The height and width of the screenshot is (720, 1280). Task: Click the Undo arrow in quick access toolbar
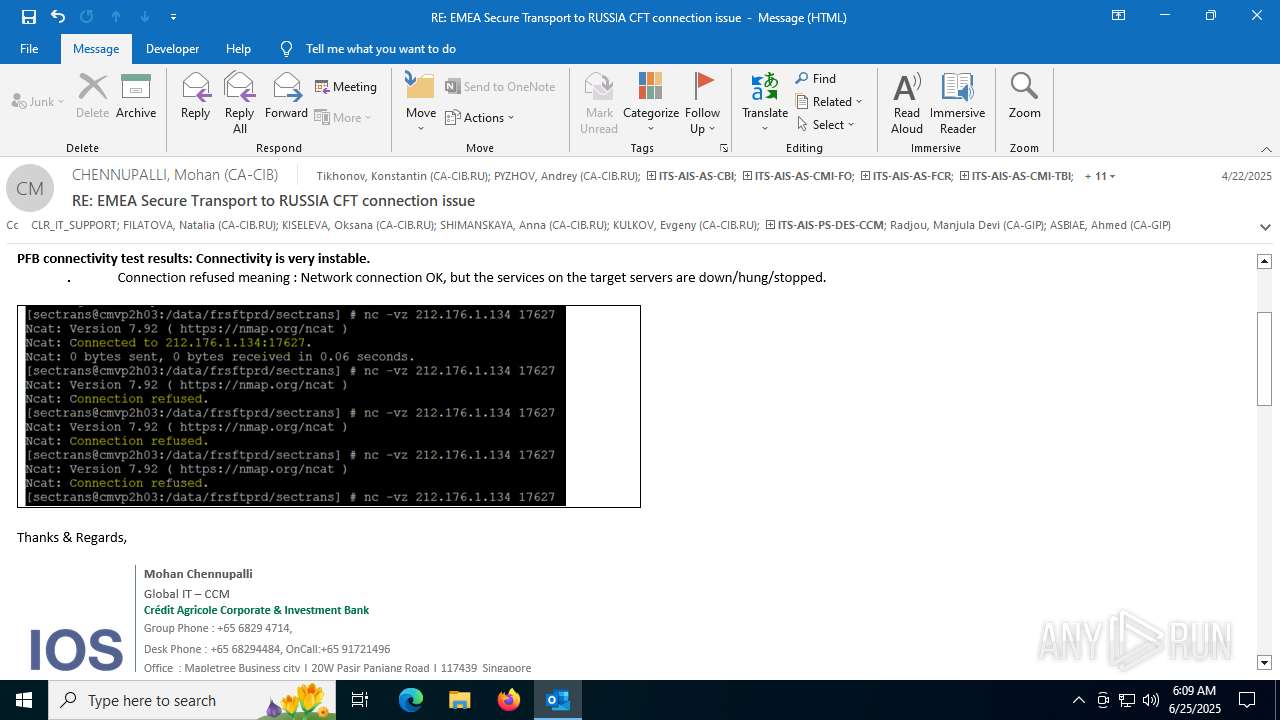coord(58,17)
